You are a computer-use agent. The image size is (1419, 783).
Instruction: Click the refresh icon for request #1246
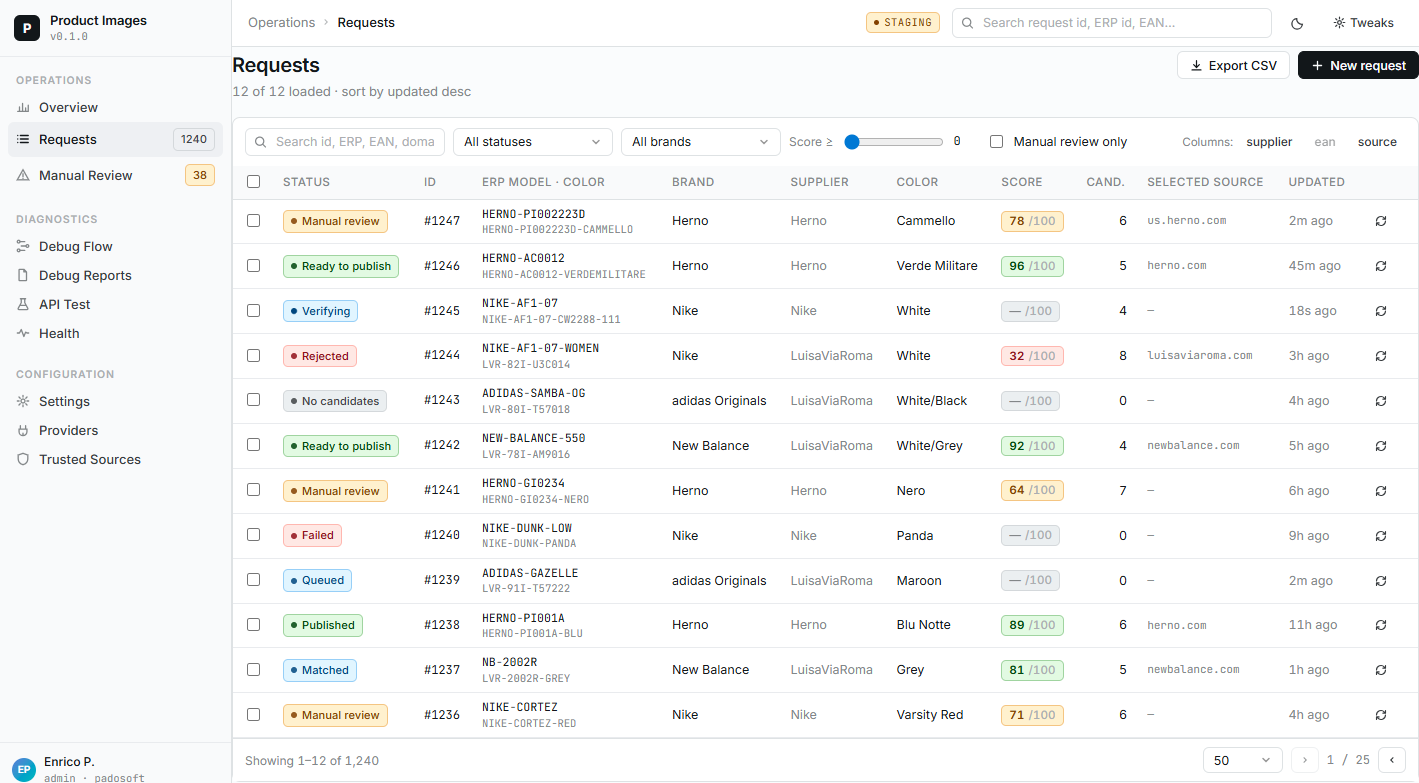1381,266
